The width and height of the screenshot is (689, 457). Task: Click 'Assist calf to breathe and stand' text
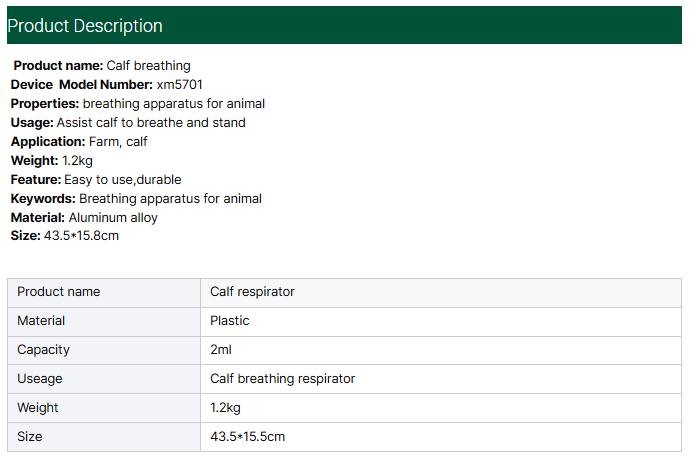tap(151, 123)
